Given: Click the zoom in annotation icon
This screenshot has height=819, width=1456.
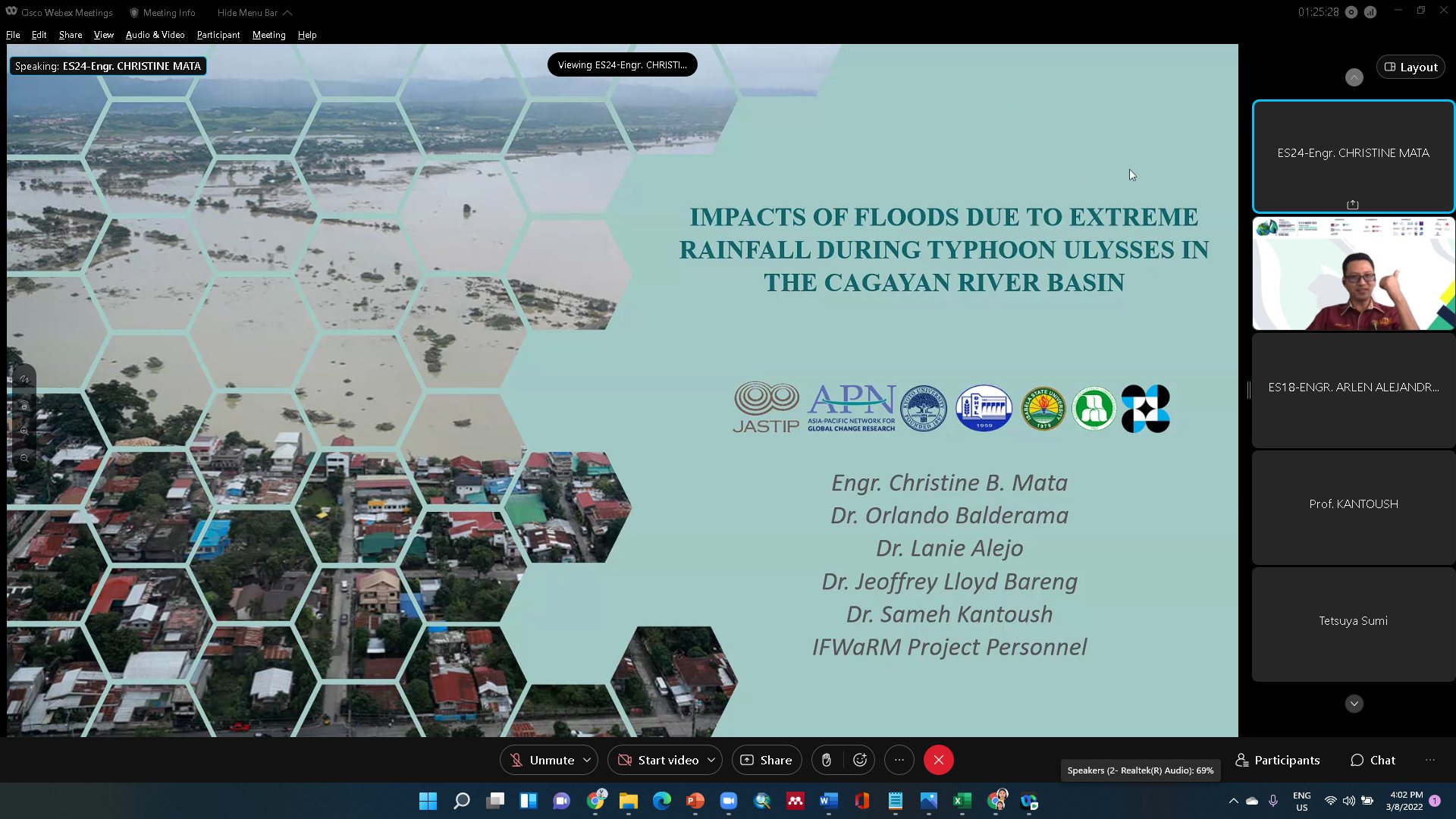Looking at the screenshot, I should pos(24,431).
